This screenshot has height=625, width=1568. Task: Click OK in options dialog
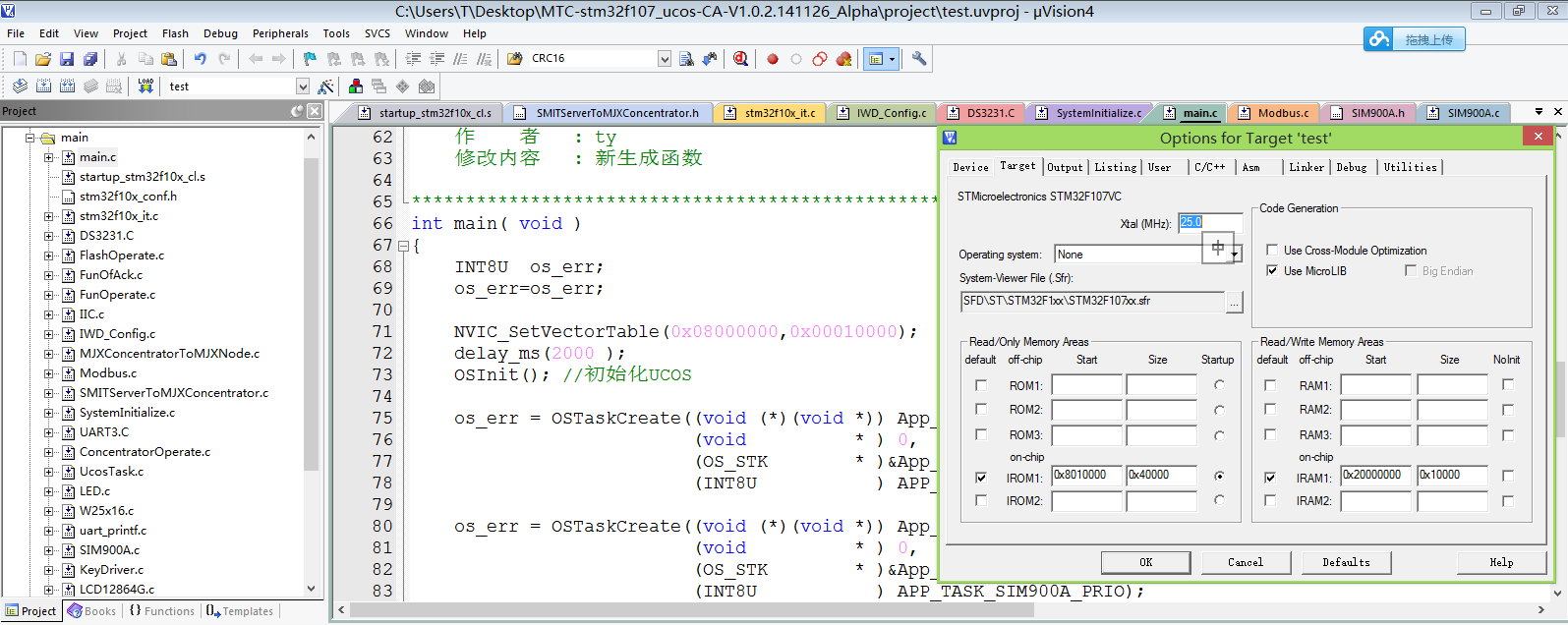1145,562
